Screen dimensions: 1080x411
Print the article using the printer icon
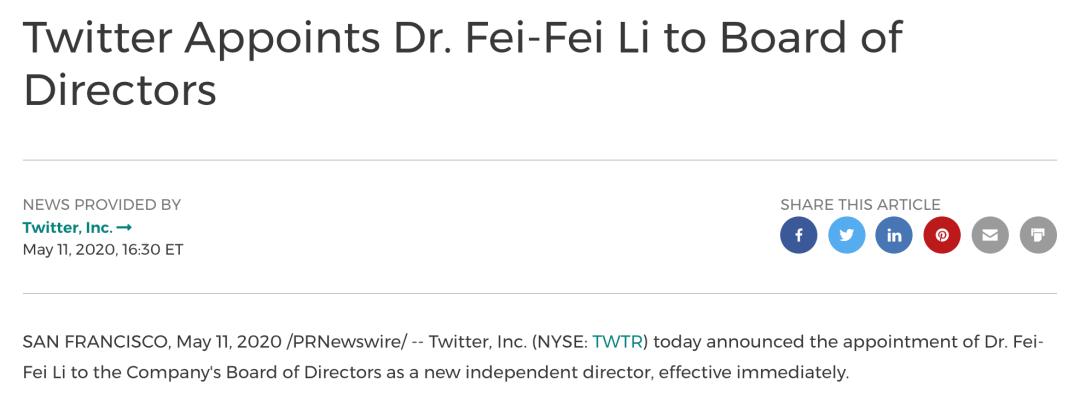1038,235
